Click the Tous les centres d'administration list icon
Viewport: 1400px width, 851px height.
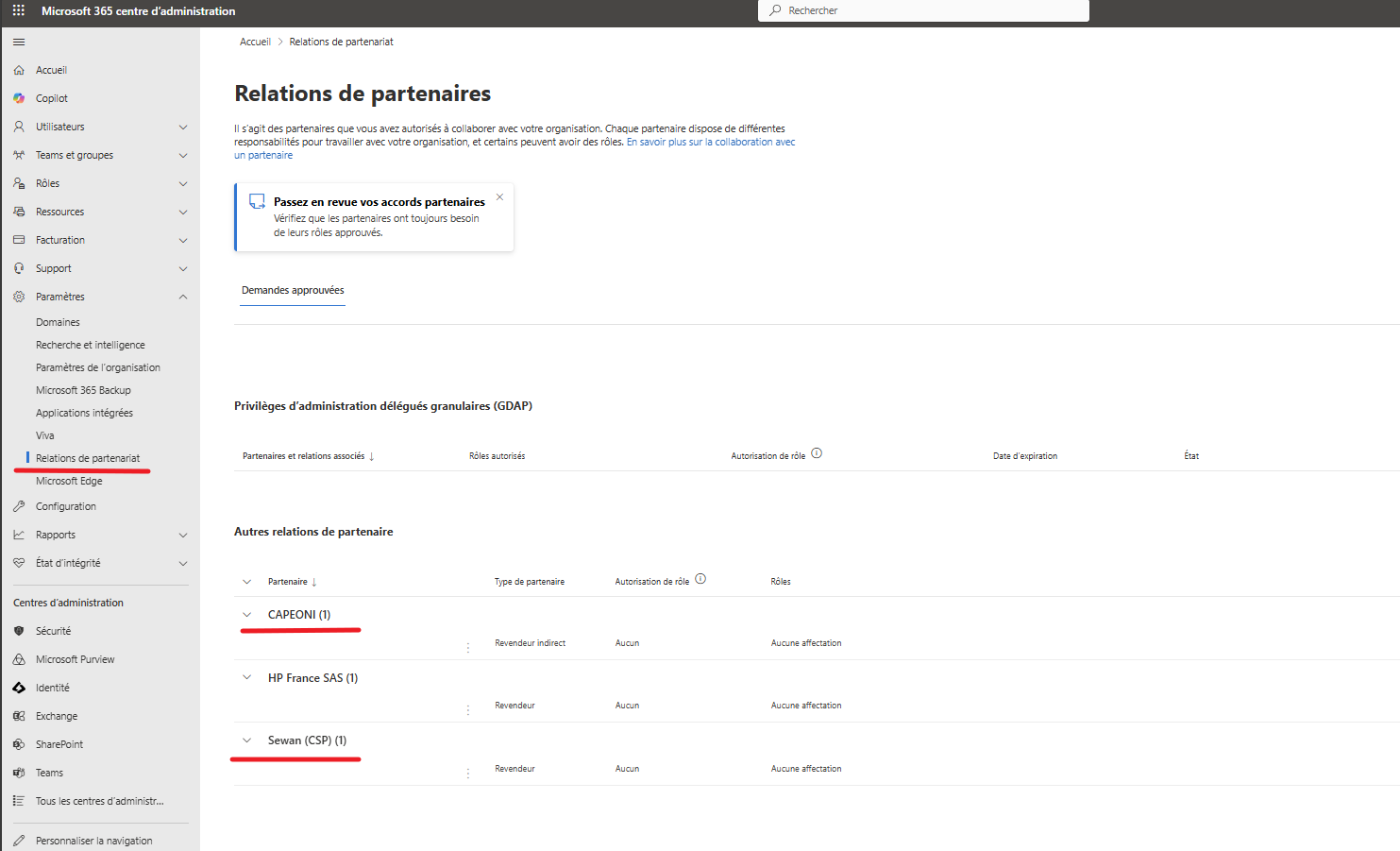click(x=19, y=801)
